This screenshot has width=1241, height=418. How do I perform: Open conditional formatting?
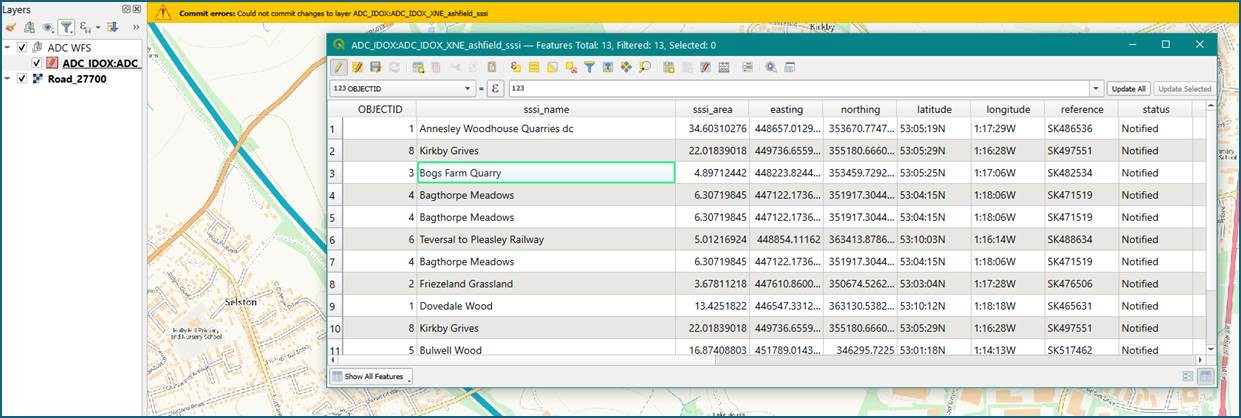748,67
